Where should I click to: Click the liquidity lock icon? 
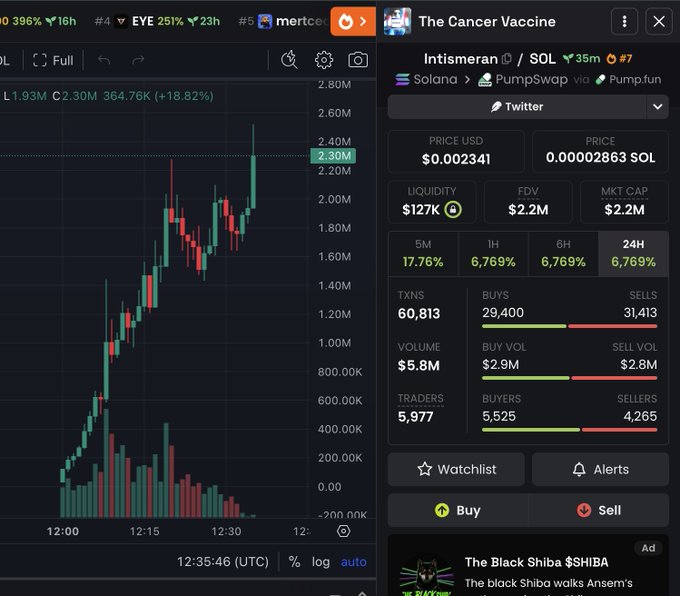tap(453, 210)
